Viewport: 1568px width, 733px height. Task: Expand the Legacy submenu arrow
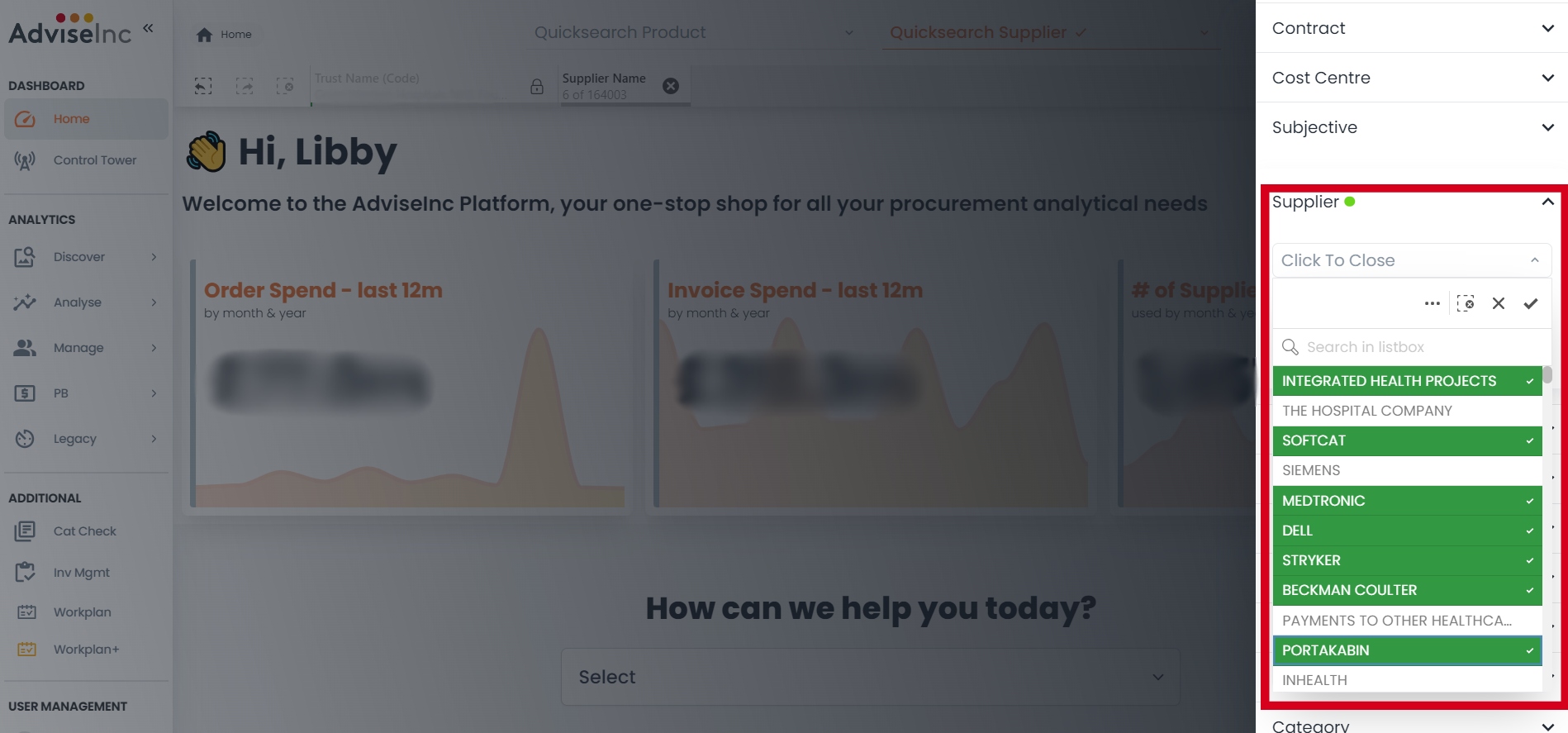click(154, 439)
